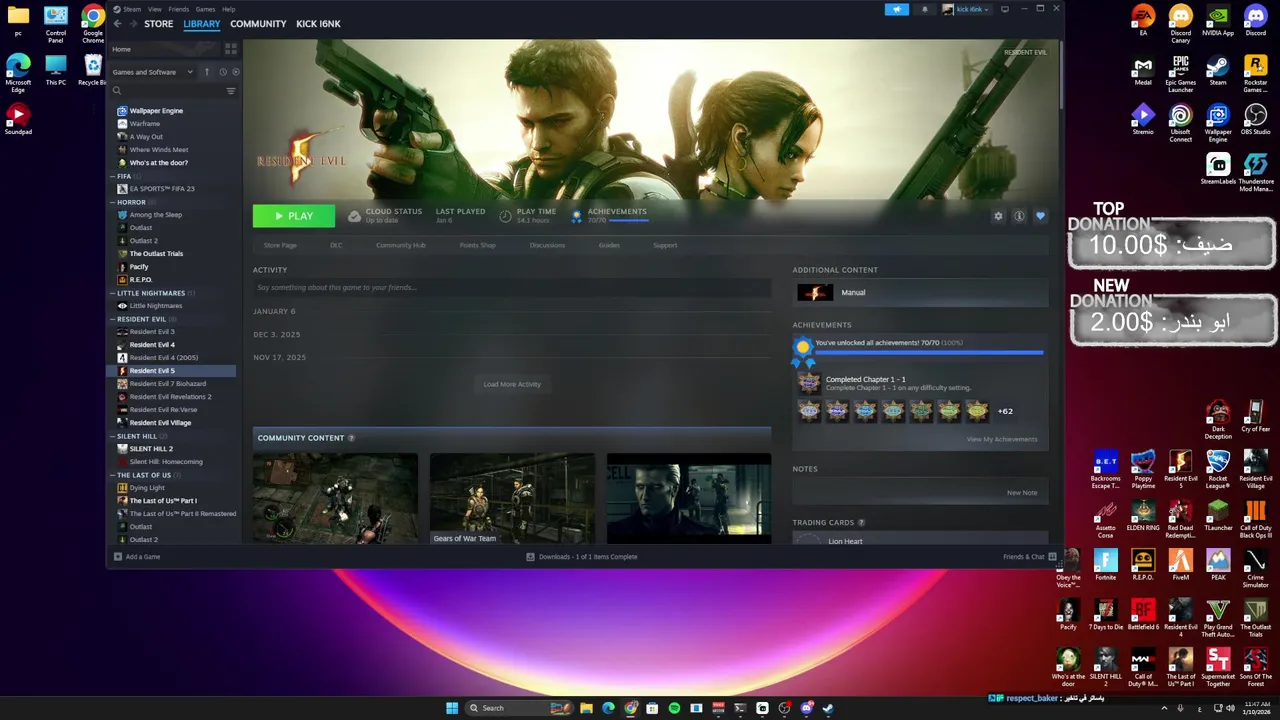Sort library list by the up arrow icon
1280x720 pixels.
(207, 72)
